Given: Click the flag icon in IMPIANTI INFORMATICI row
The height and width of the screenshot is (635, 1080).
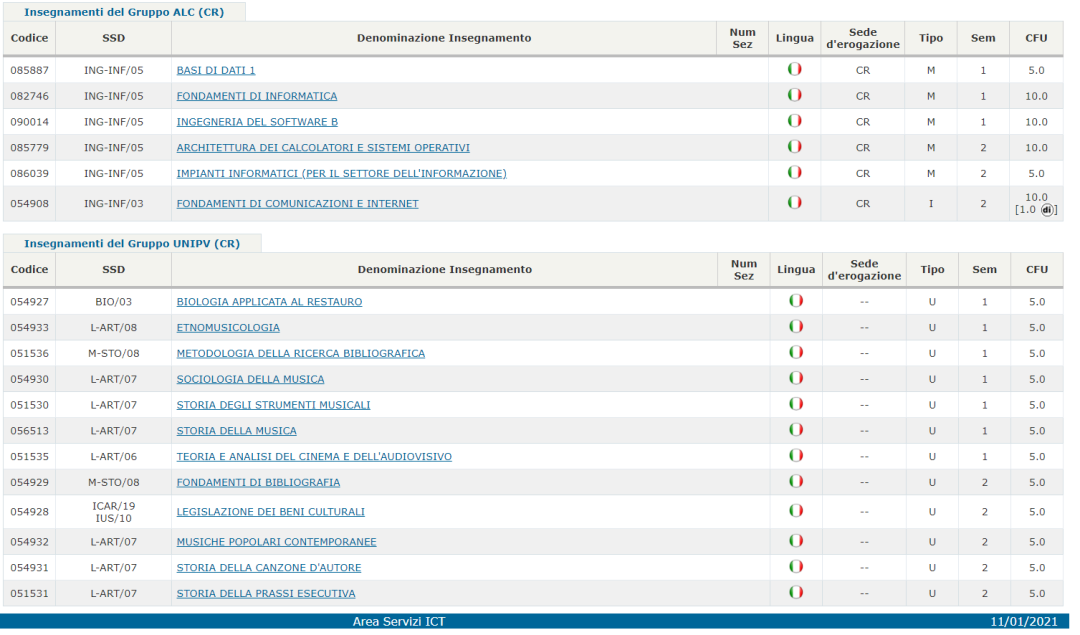Looking at the screenshot, I should [x=794, y=172].
